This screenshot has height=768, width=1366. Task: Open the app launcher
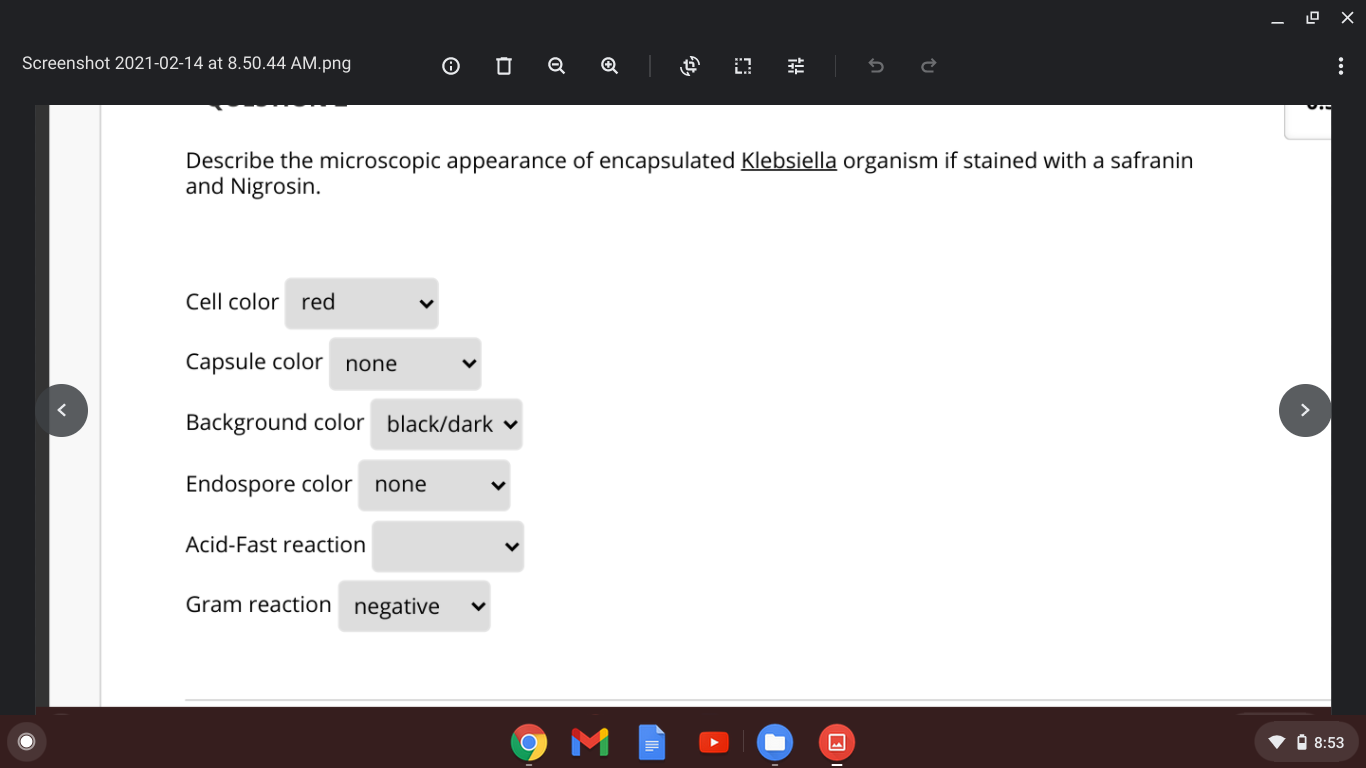coord(27,742)
